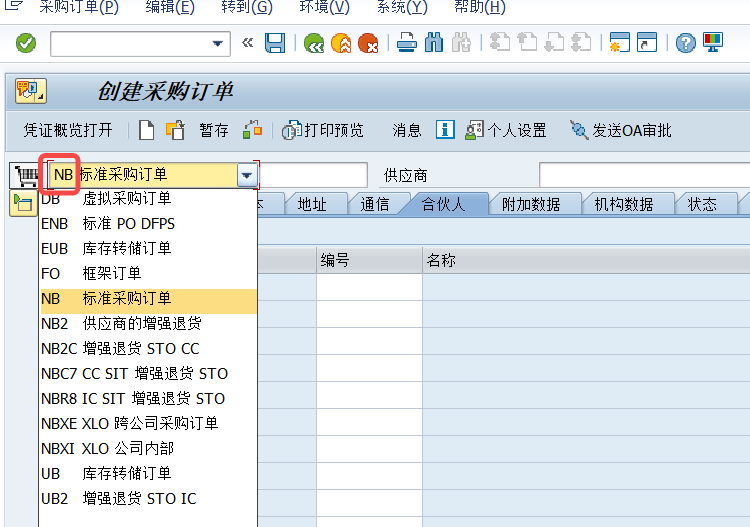Click the Find Next binoculars icon

coord(461,44)
